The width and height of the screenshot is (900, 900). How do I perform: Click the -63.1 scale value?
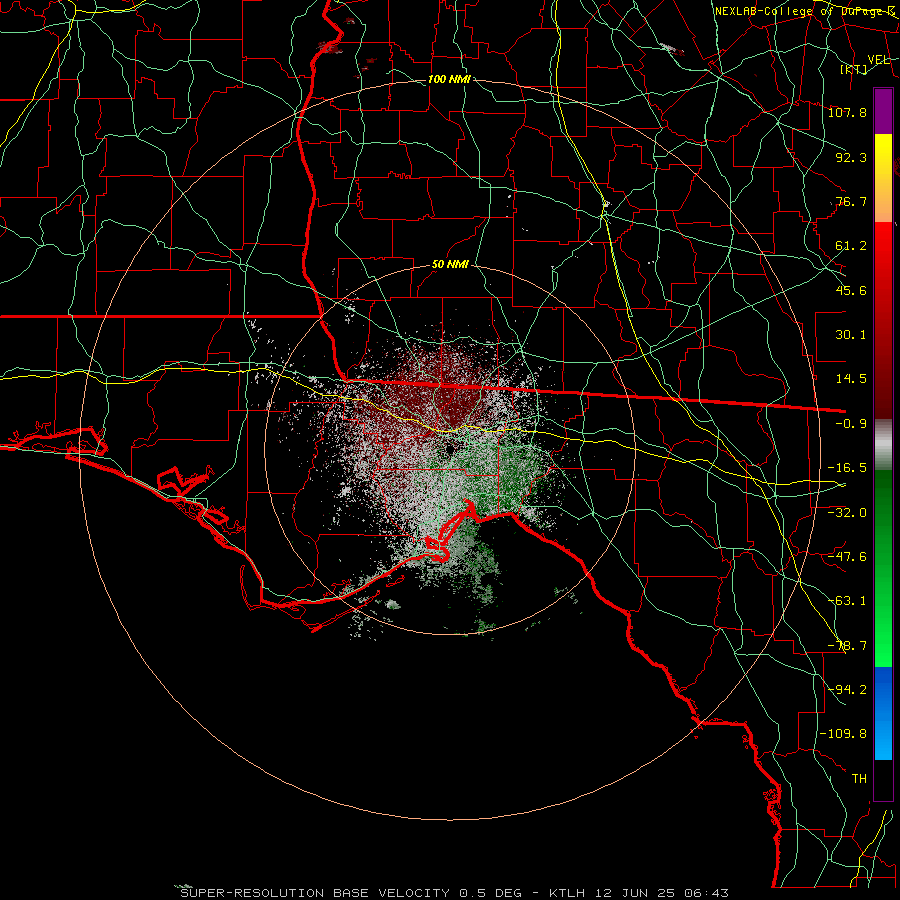(847, 600)
